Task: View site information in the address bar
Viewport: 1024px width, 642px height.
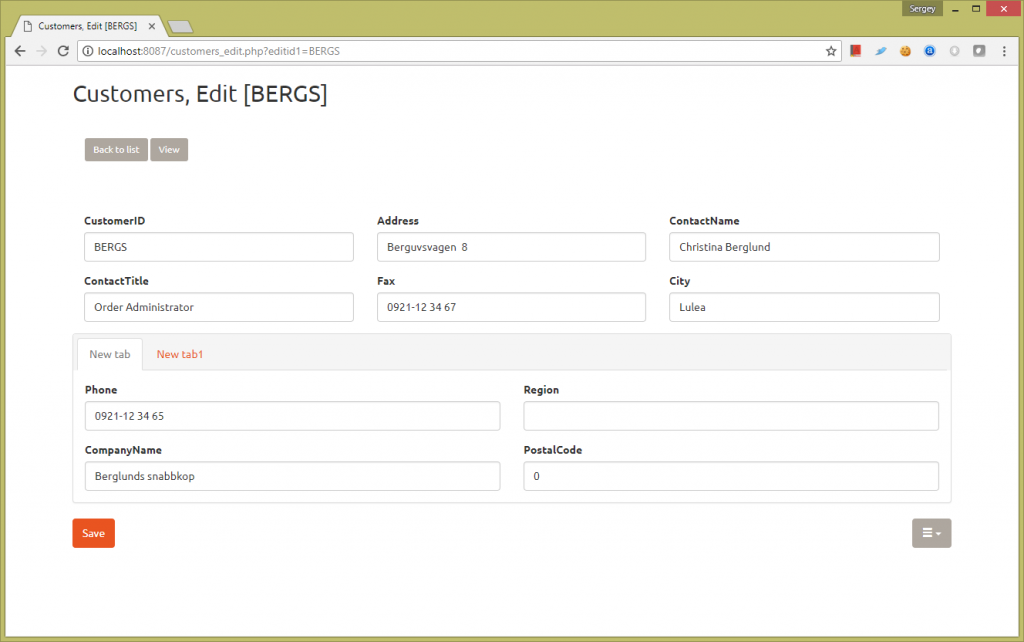Action: pyautogui.click(x=90, y=50)
